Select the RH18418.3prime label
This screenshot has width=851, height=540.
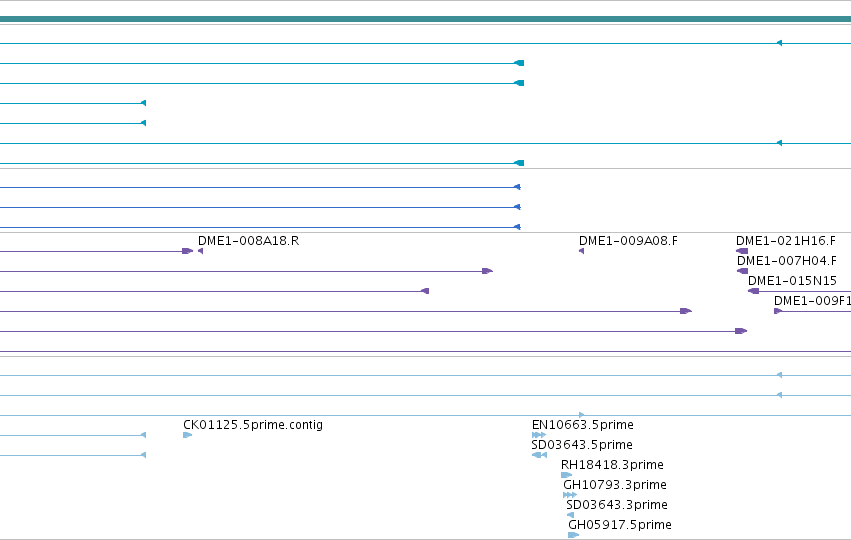click(612, 465)
